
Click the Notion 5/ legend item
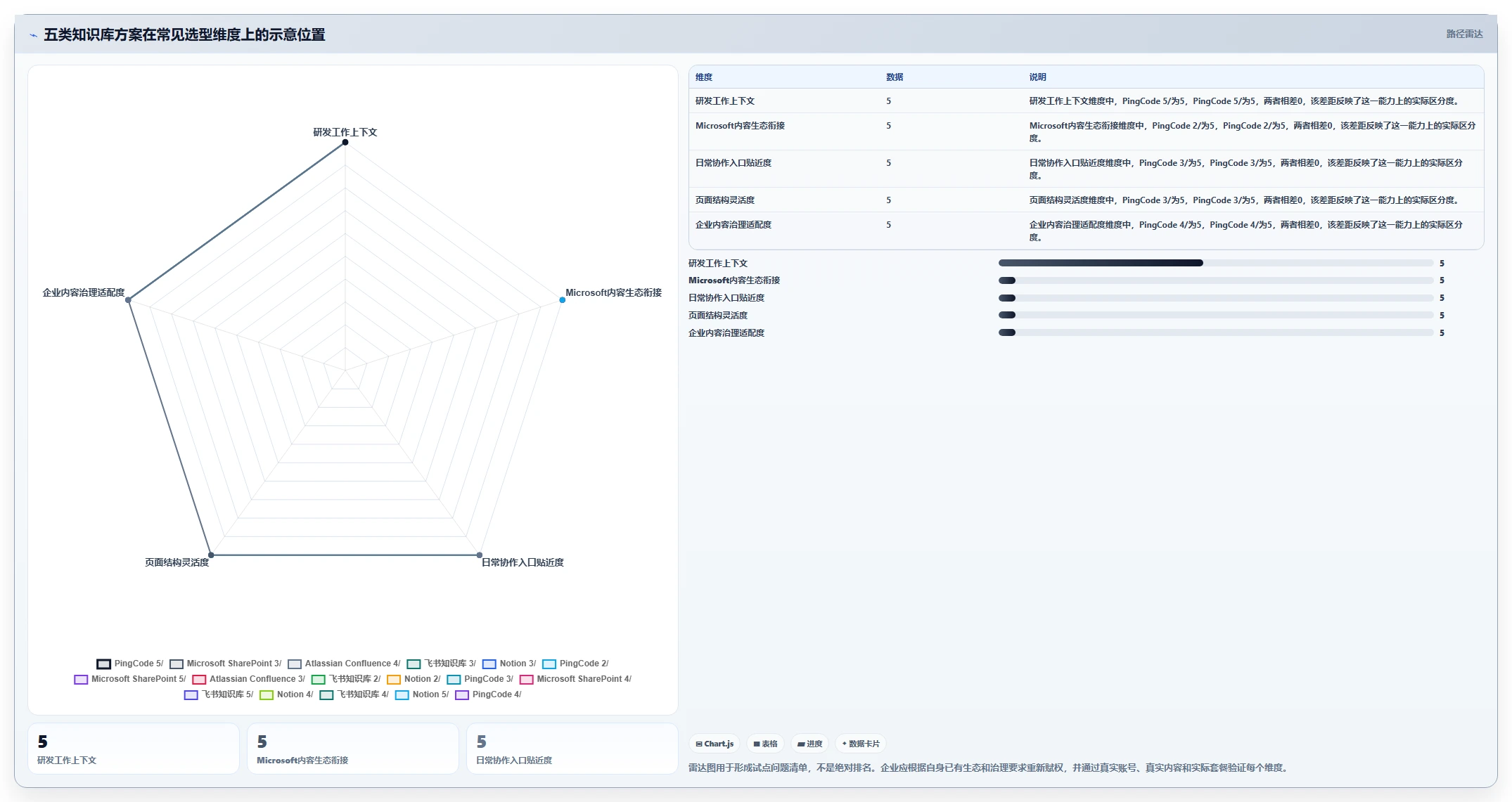click(422, 694)
